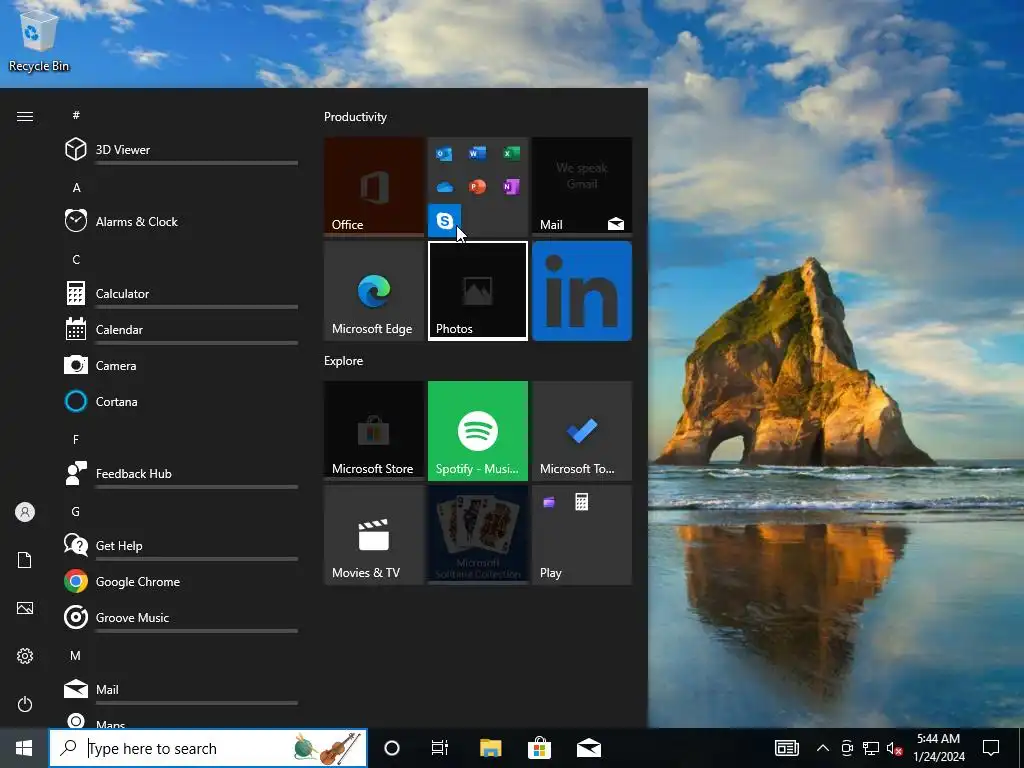Open News and interests taskbar icon
This screenshot has height=768, width=1024.
787,748
